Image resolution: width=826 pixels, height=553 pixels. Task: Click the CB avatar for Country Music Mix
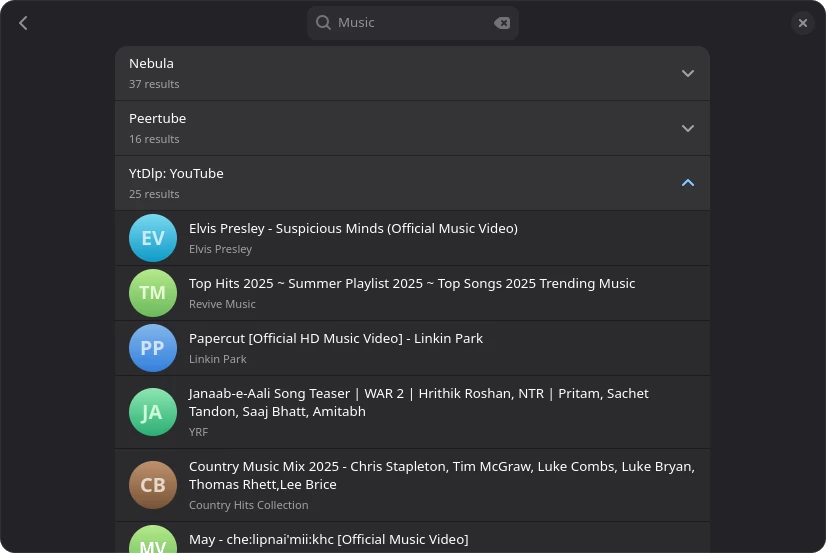153,485
